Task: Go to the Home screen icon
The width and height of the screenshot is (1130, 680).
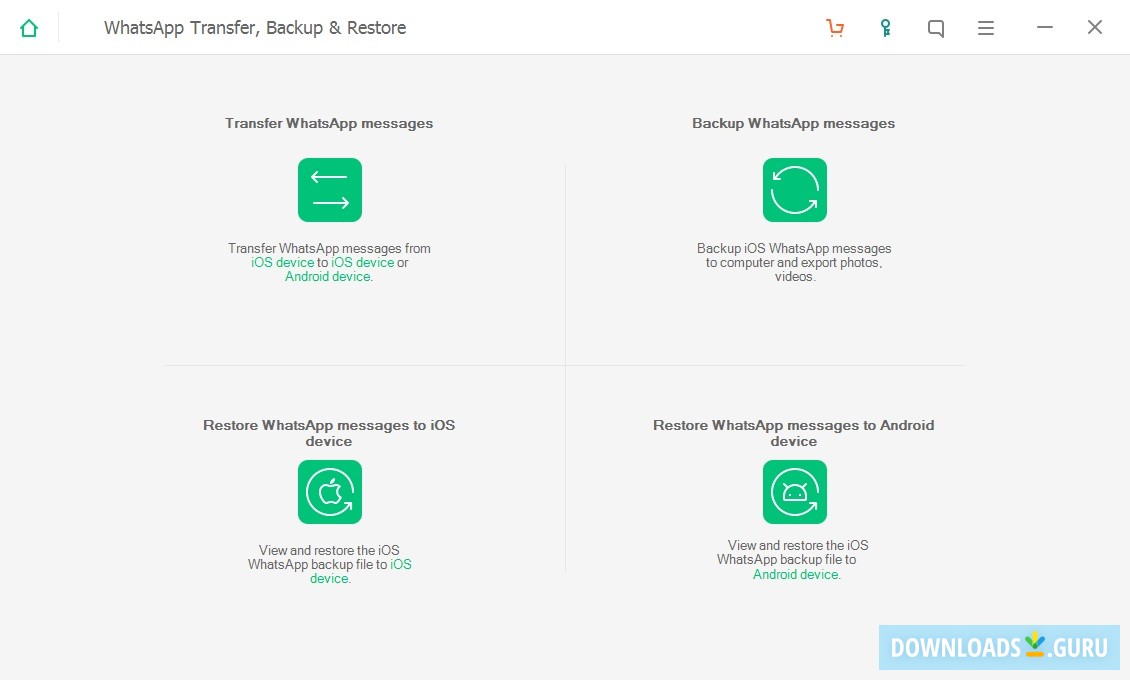Action: click(29, 28)
